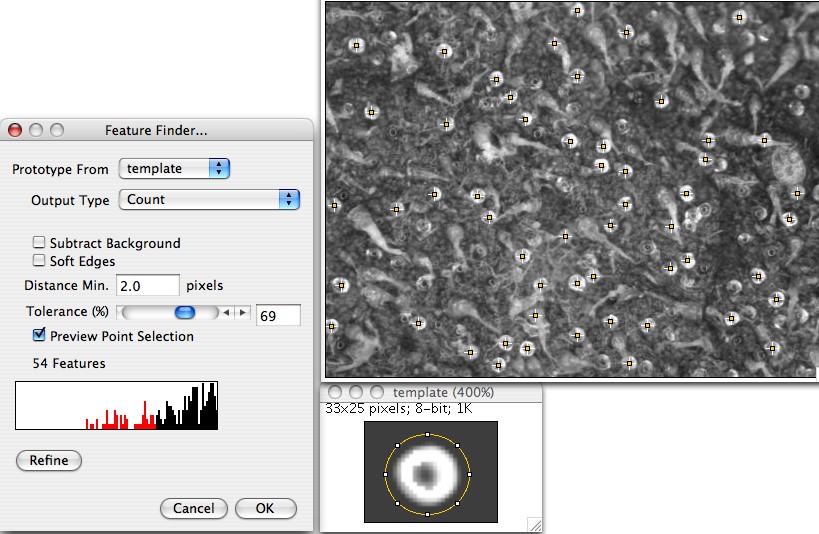Click the zoom button of Feature Finder
819x534 pixels.
[x=57, y=130]
